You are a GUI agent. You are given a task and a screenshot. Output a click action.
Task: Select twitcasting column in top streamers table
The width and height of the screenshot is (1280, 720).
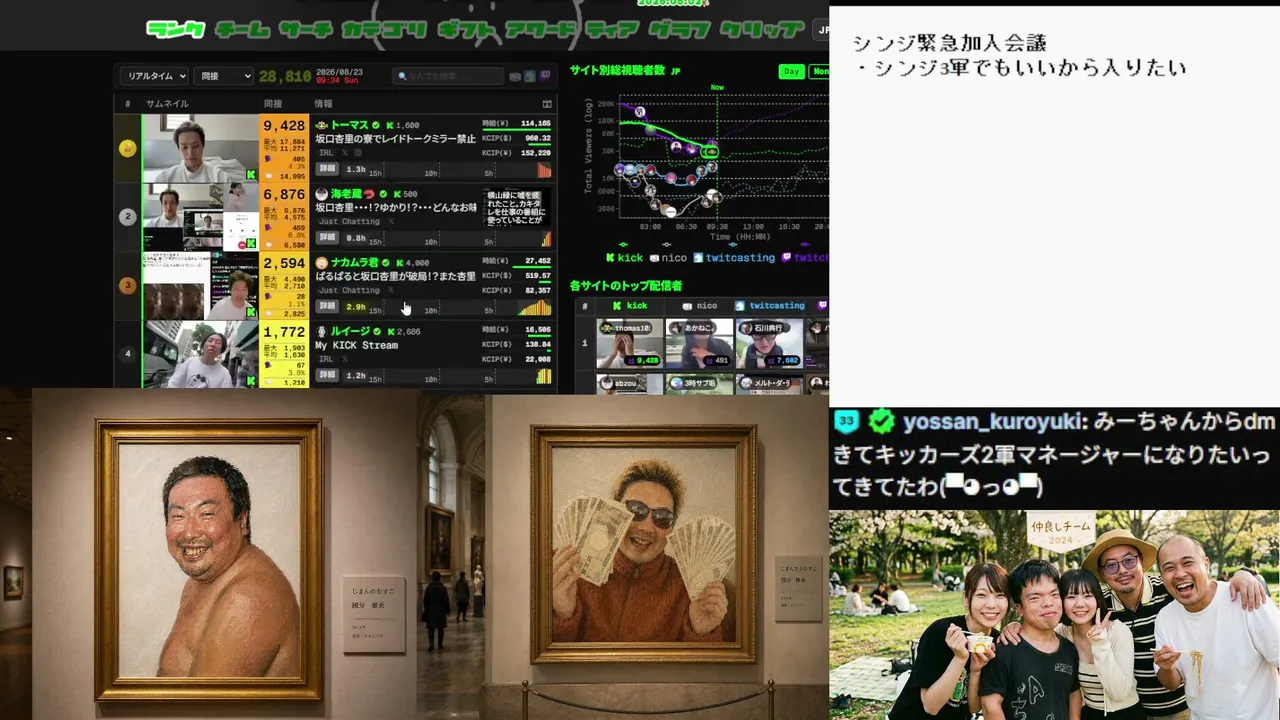click(x=770, y=306)
